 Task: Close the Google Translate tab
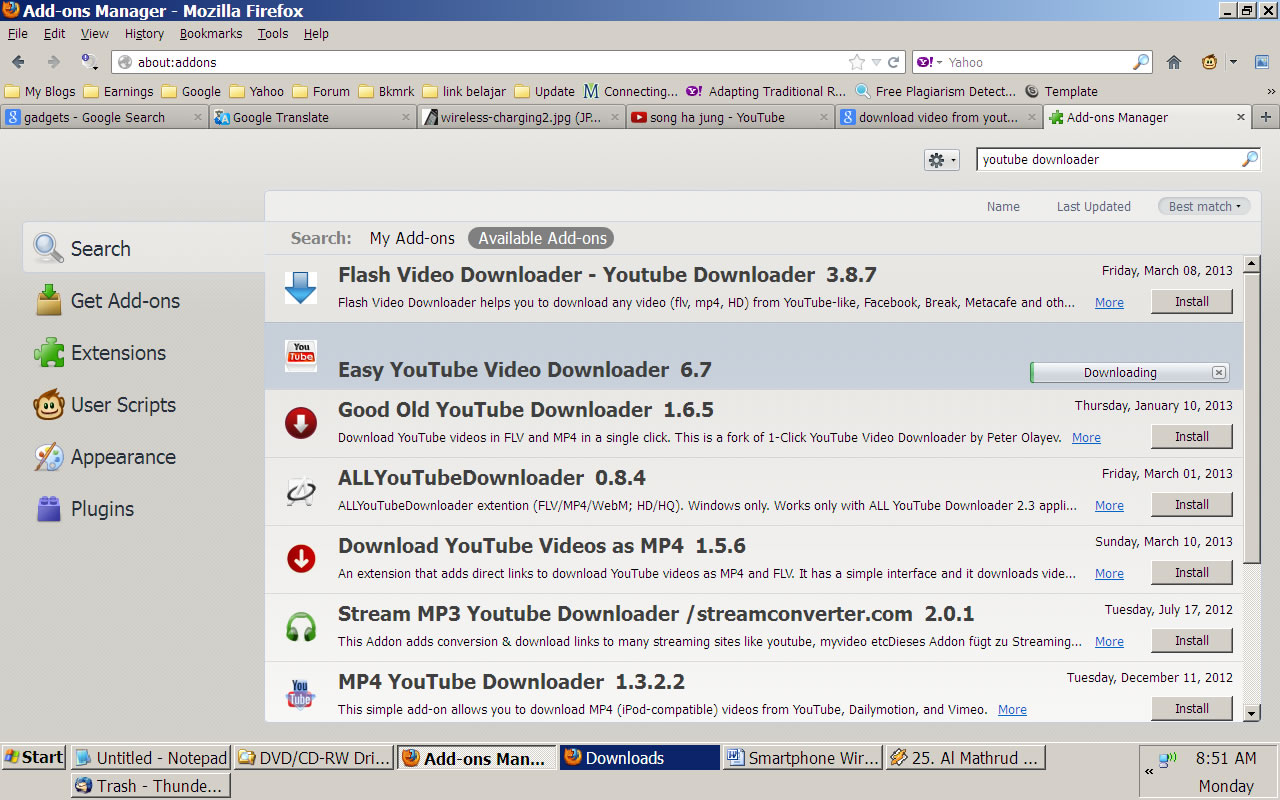coord(405,117)
